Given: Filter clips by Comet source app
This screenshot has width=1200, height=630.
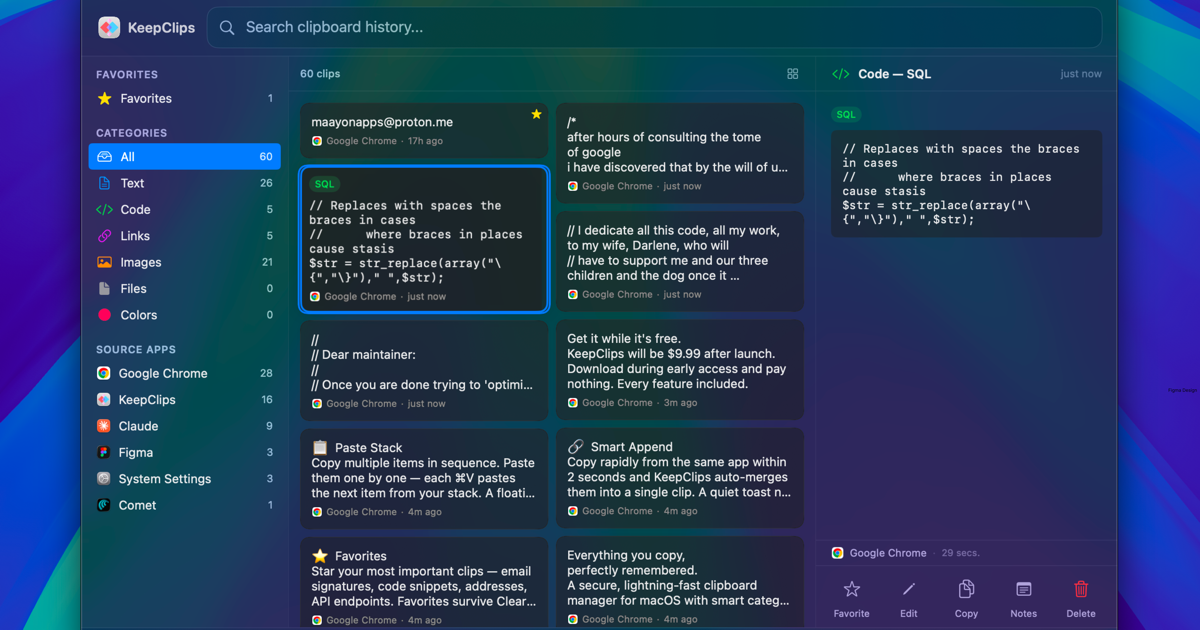Looking at the screenshot, I should point(184,505).
